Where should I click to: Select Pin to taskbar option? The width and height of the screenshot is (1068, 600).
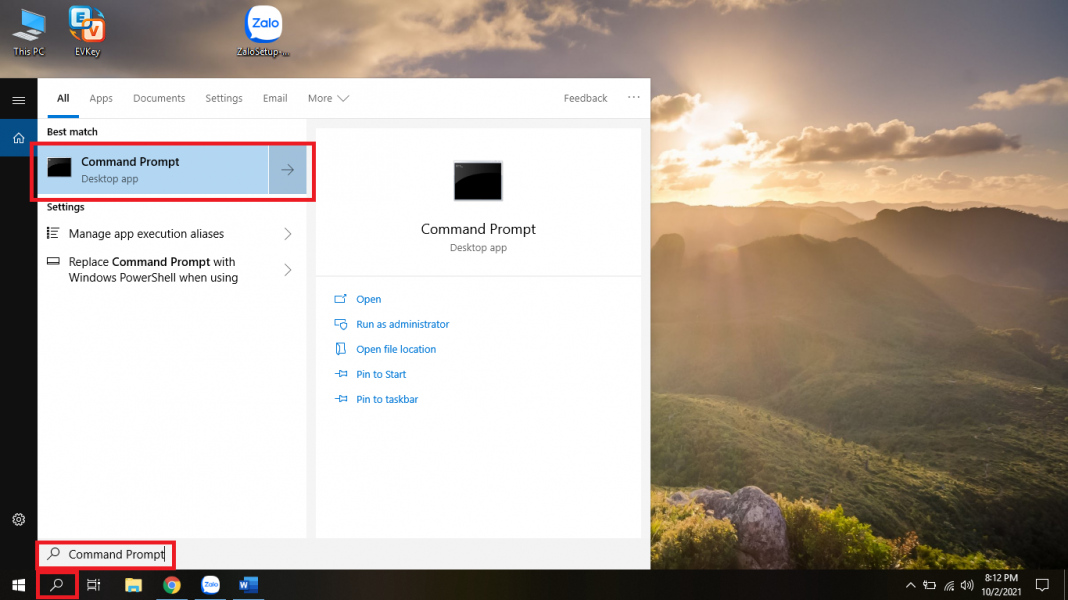(x=387, y=399)
